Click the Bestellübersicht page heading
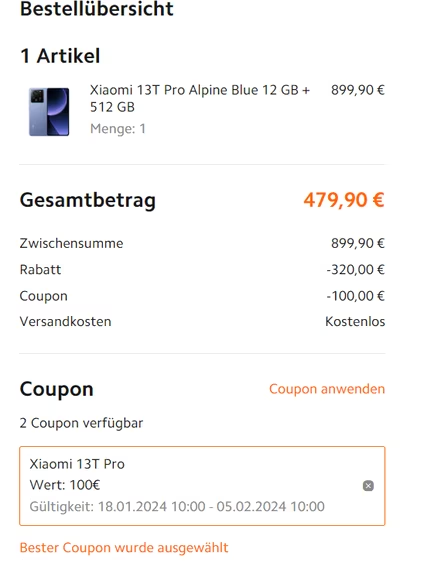The height and width of the screenshot is (577, 424). pos(96,9)
